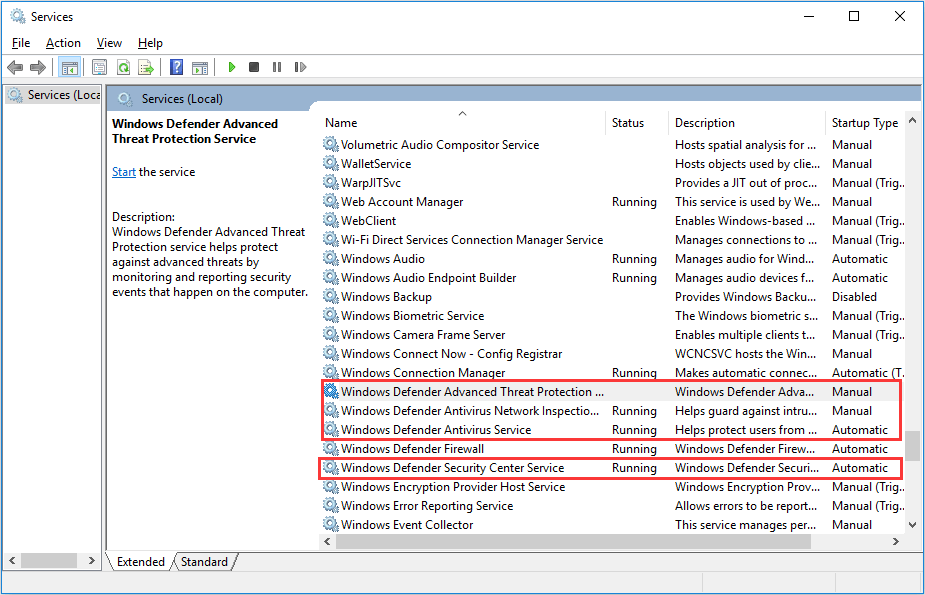Sort by the Status column header

[x=637, y=123]
